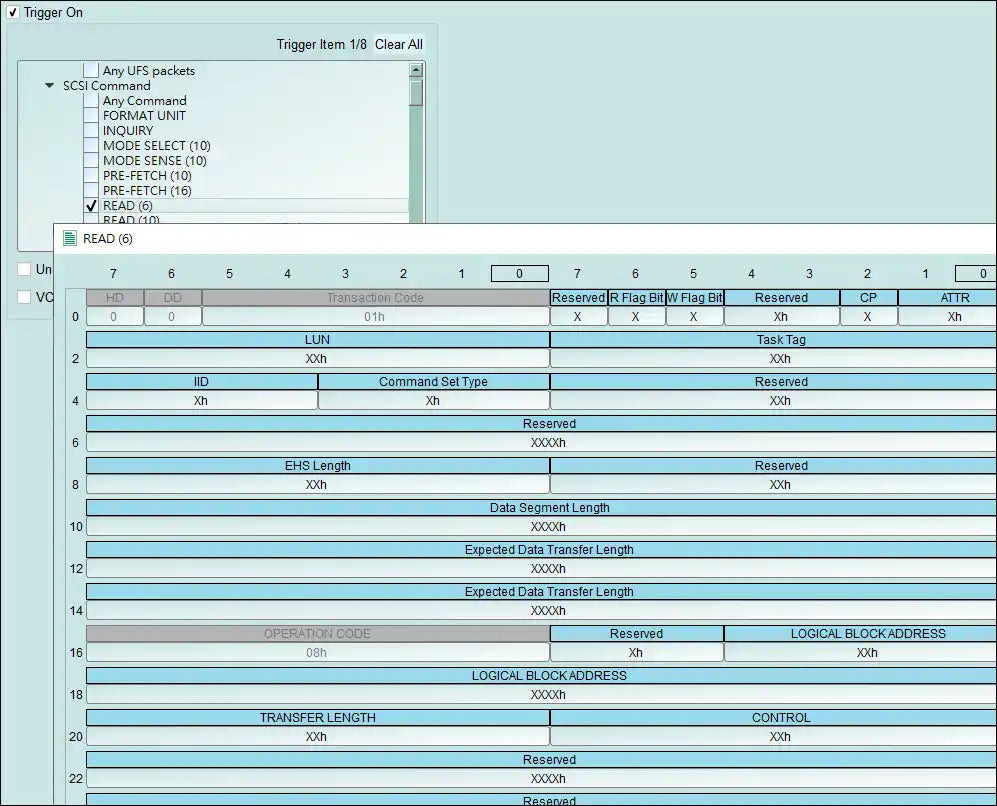Viewport: 997px width, 806px height.
Task: Tick the checkbox labeled VC
Action: [24, 297]
